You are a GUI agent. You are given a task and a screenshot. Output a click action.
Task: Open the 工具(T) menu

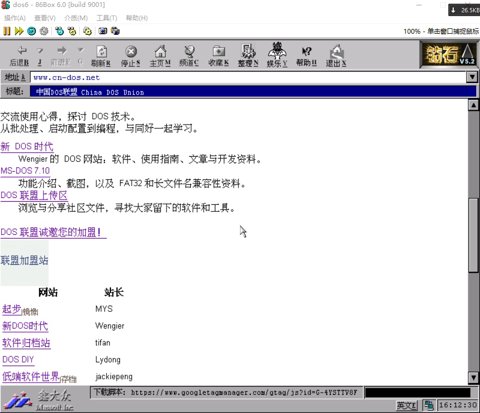click(107, 18)
